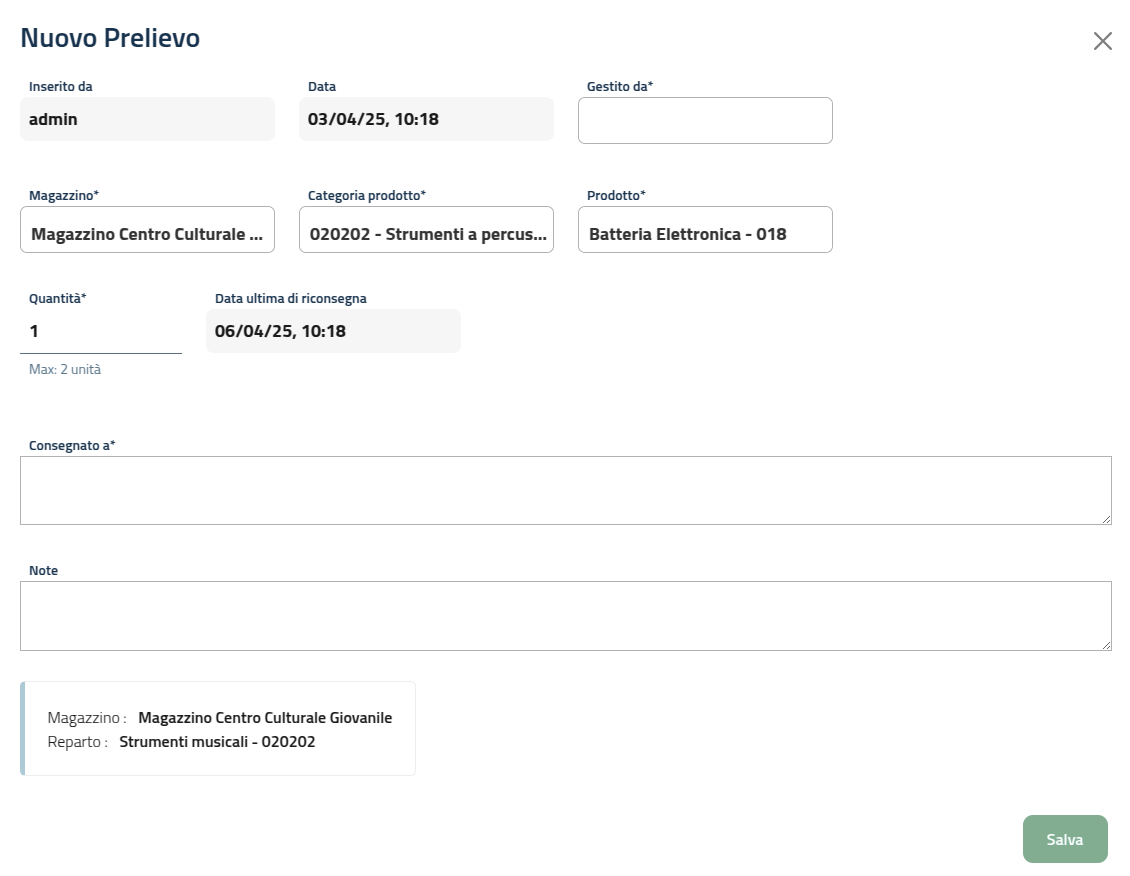
Task: Click inside the Note text area
Action: pyautogui.click(x=565, y=615)
